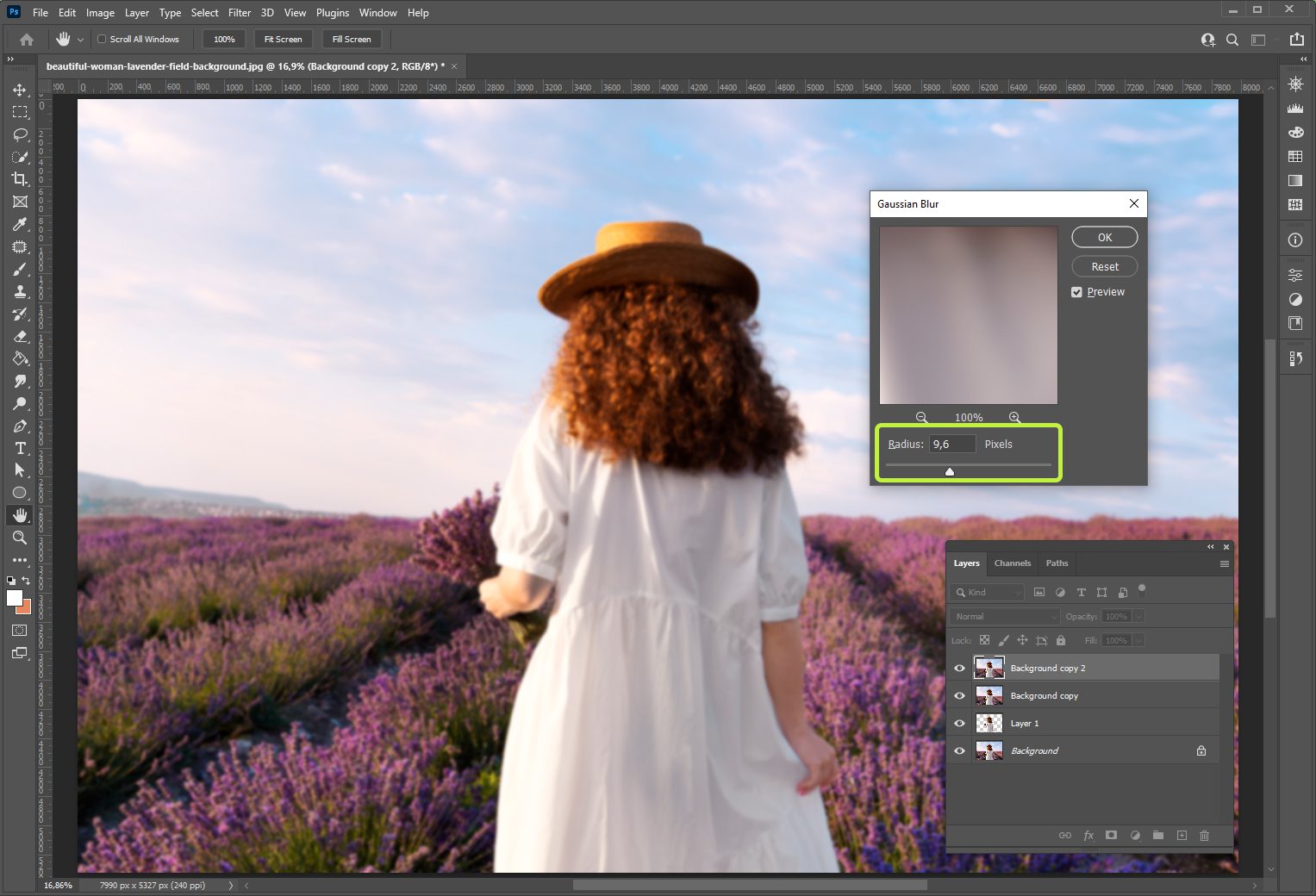Switch to the Paths tab
1316x896 pixels.
click(x=1057, y=563)
